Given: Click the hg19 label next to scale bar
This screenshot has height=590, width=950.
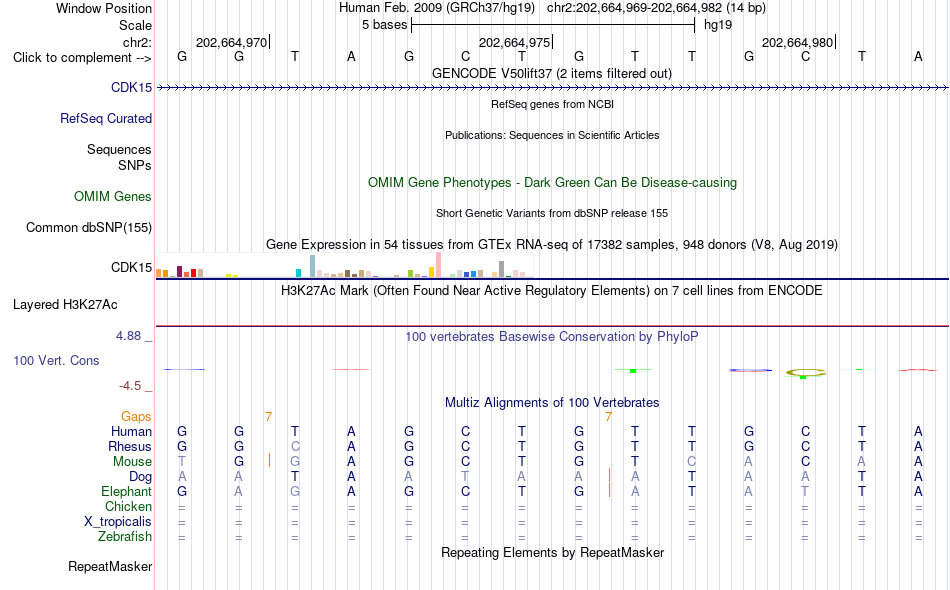Looking at the screenshot, I should click(718, 25).
